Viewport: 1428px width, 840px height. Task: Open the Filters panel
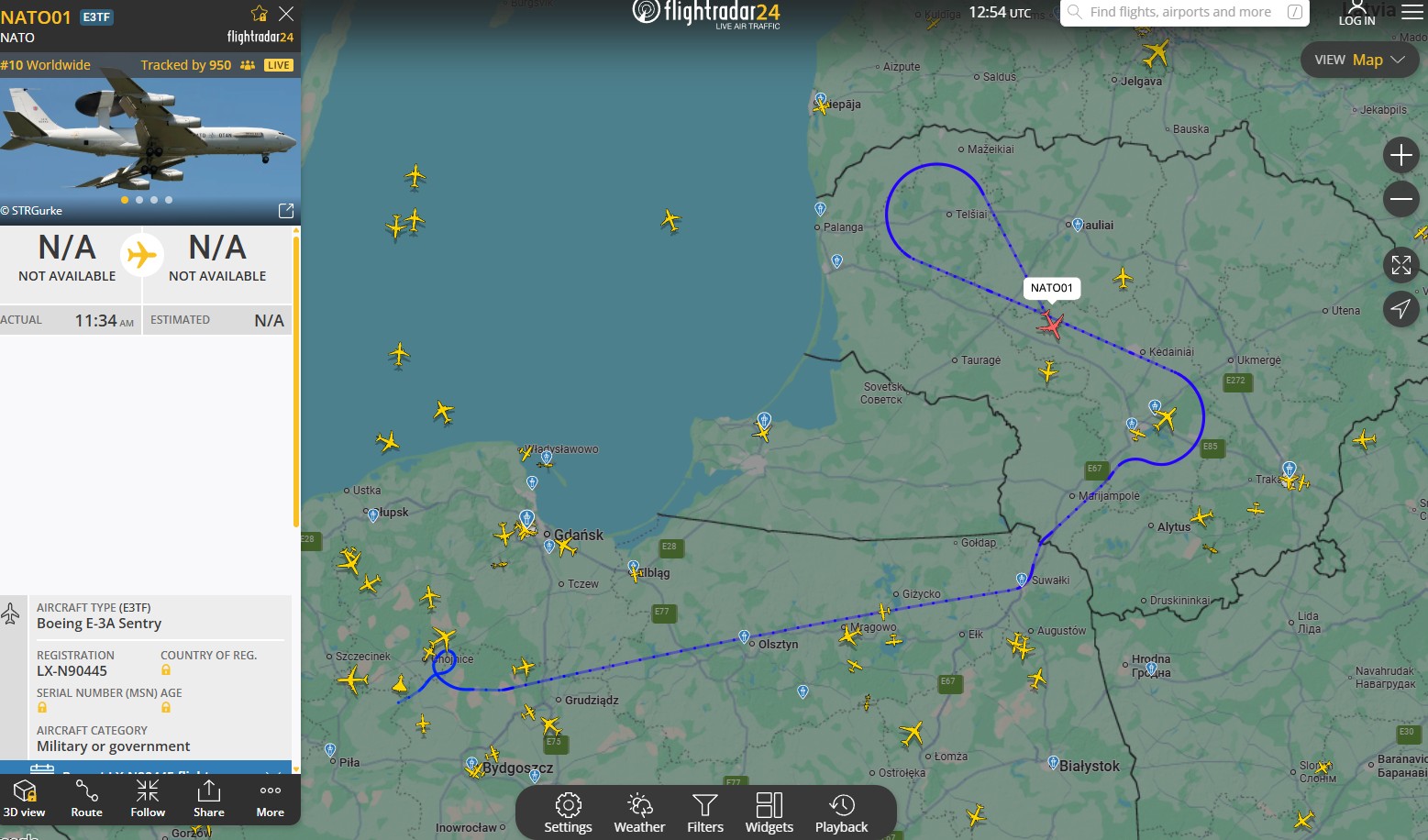point(705,812)
